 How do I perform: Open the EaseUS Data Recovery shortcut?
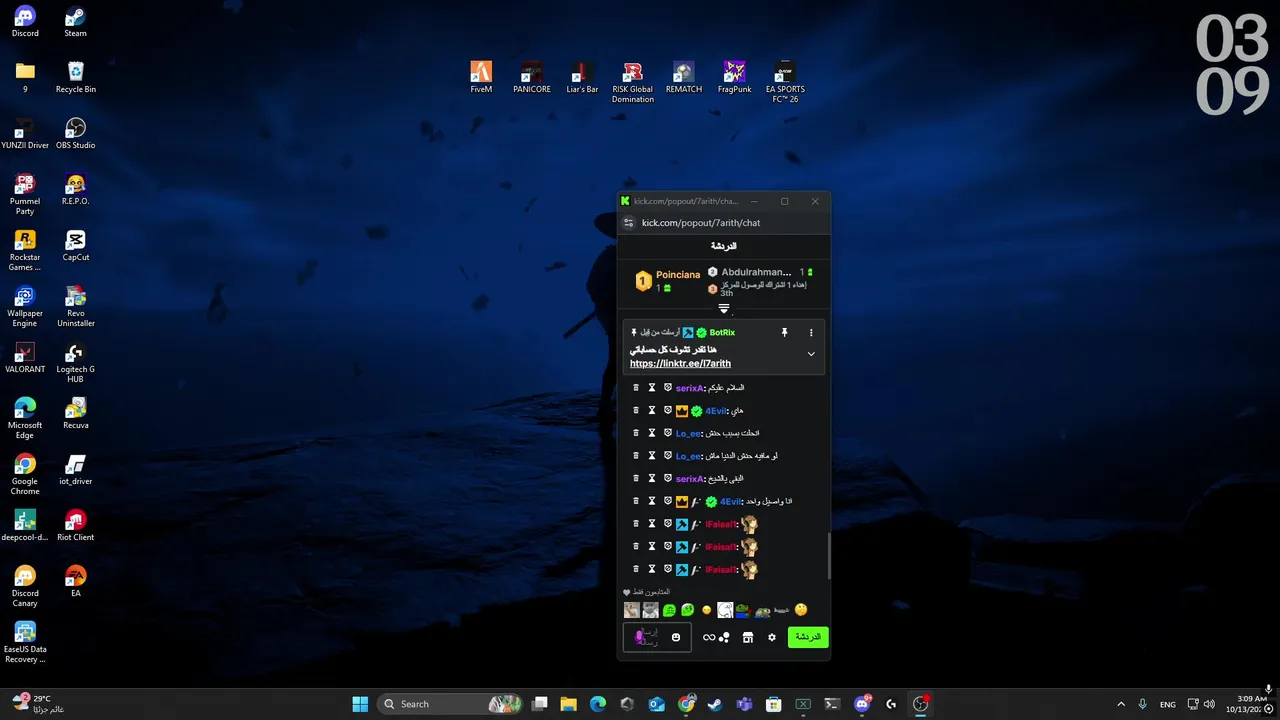click(25, 643)
